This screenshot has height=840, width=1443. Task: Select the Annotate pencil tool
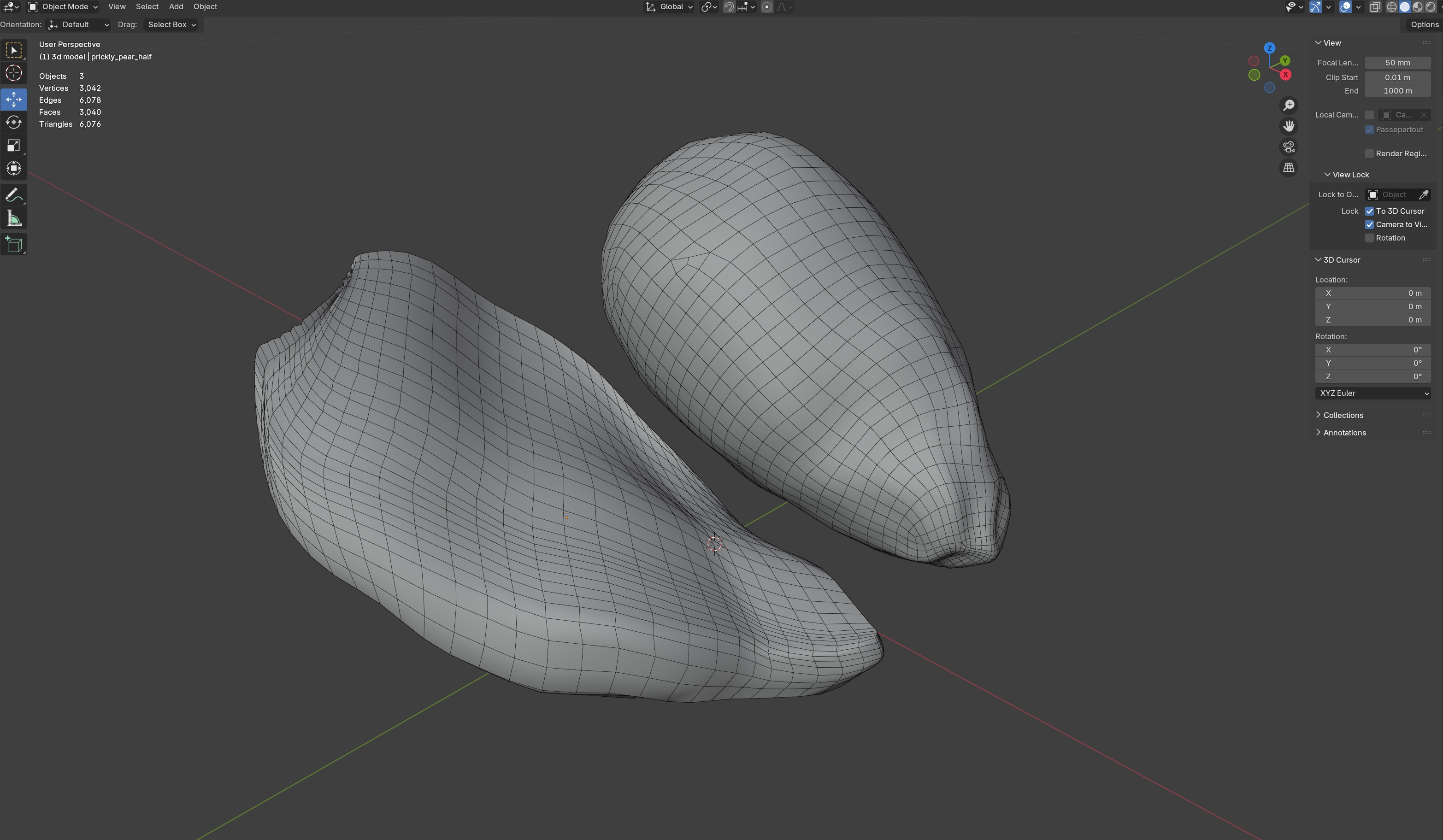[14, 195]
